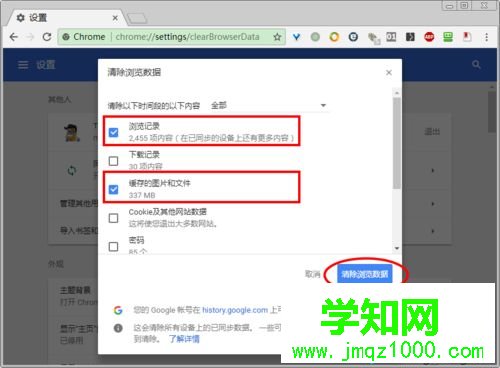This screenshot has height=368, width=500.
Task: Click the green circle extension icon
Action: pos(315,37)
